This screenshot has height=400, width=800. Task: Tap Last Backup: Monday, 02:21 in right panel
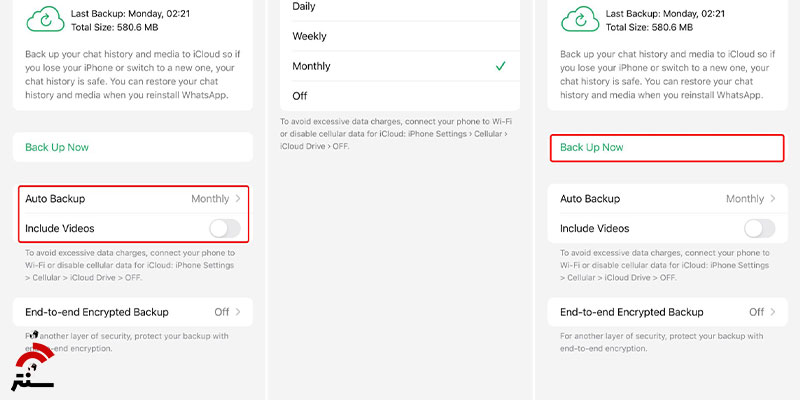coord(665,14)
